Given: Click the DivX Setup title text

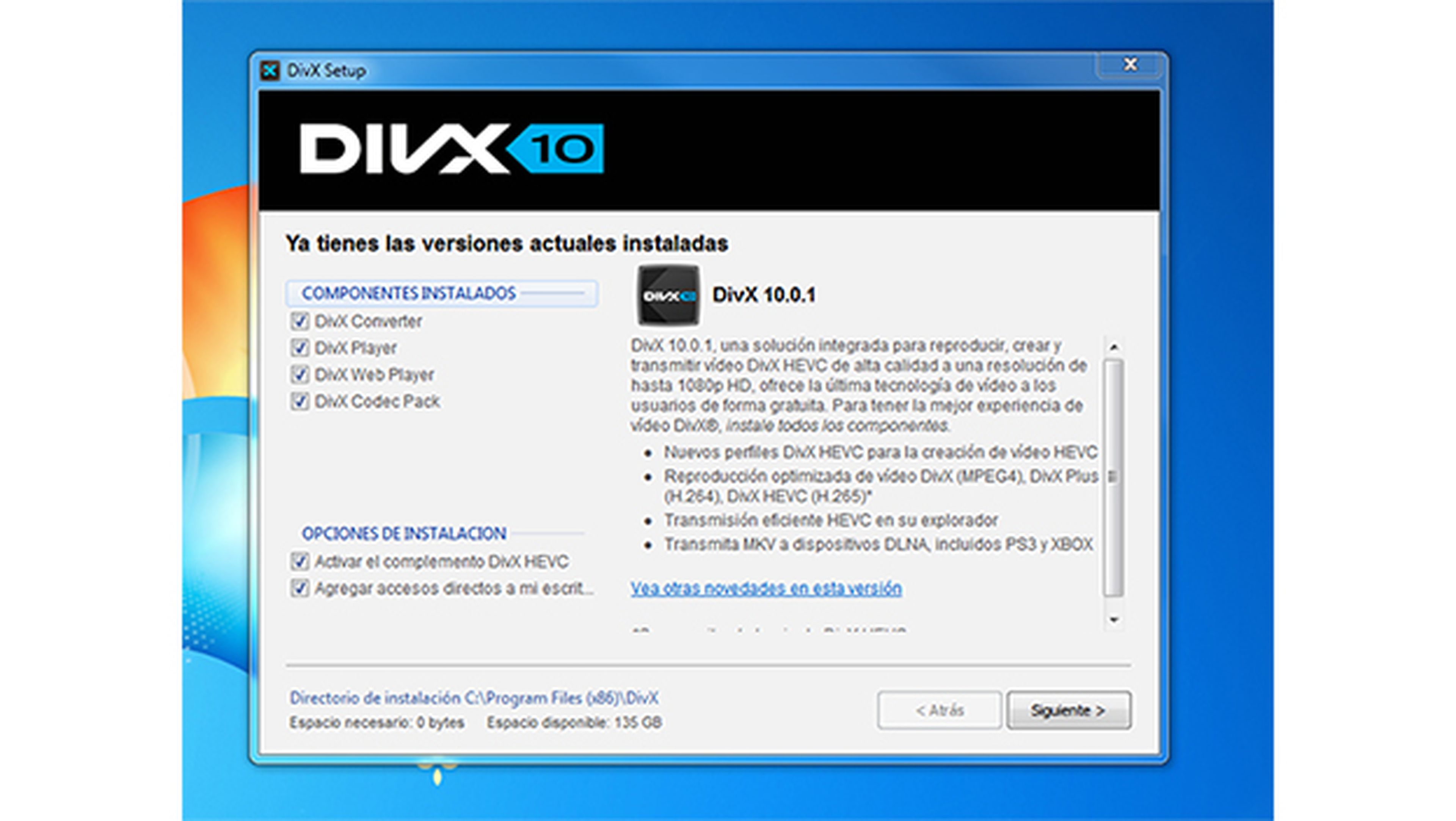Looking at the screenshot, I should 326,71.
